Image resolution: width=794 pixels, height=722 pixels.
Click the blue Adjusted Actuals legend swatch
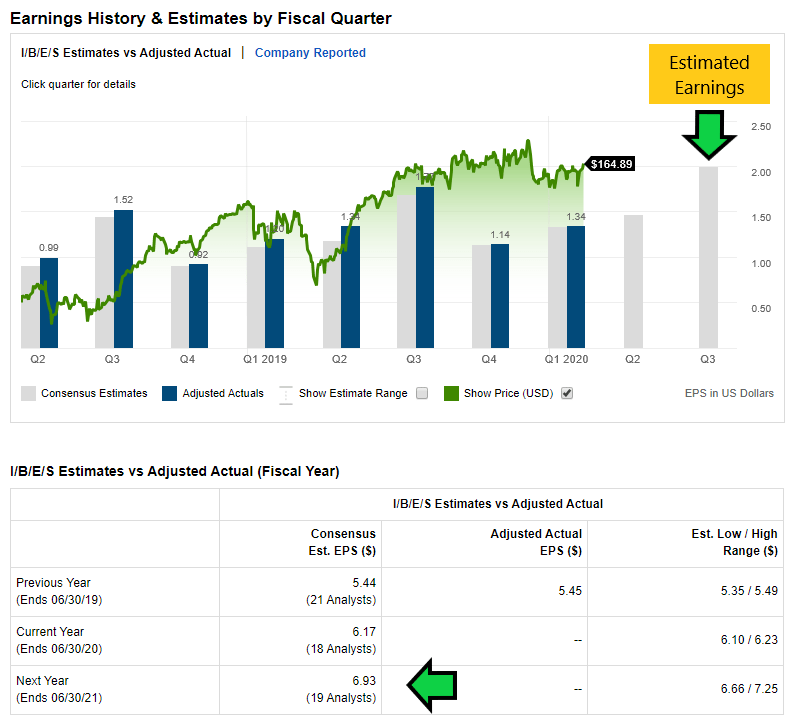(x=169, y=393)
